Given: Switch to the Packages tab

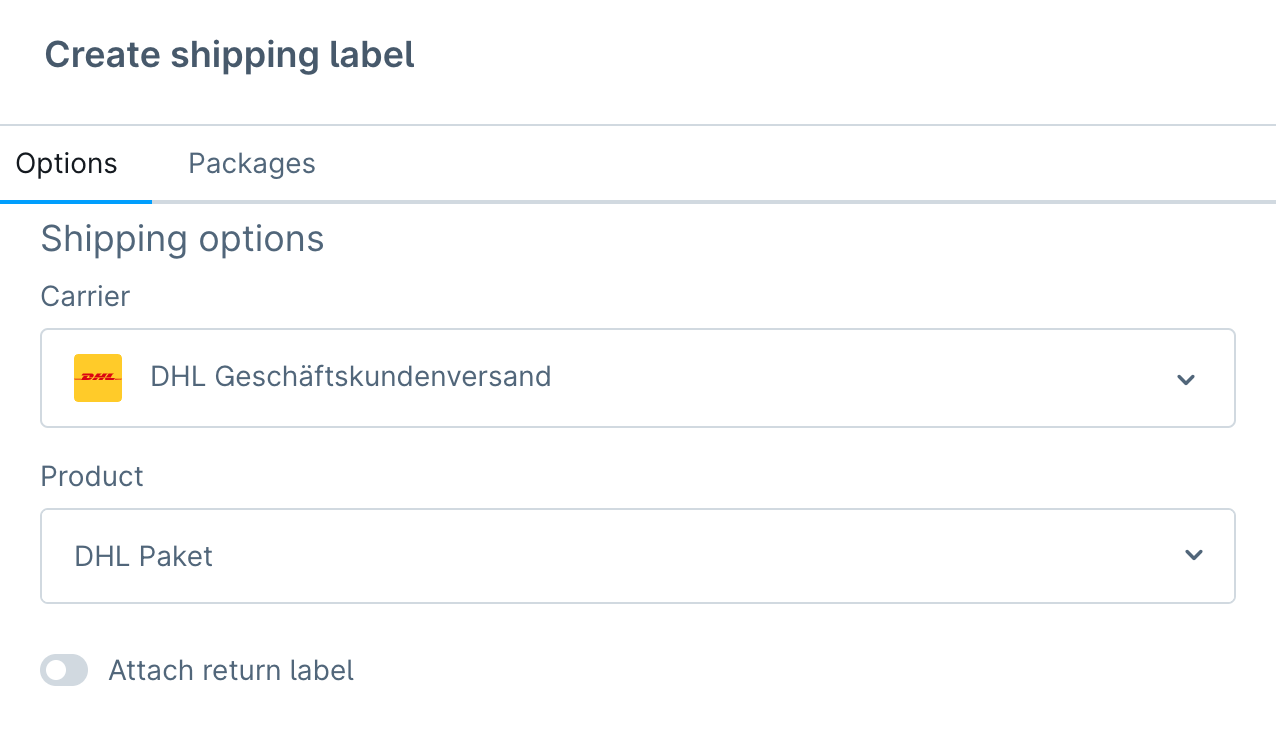Looking at the screenshot, I should [x=252, y=163].
